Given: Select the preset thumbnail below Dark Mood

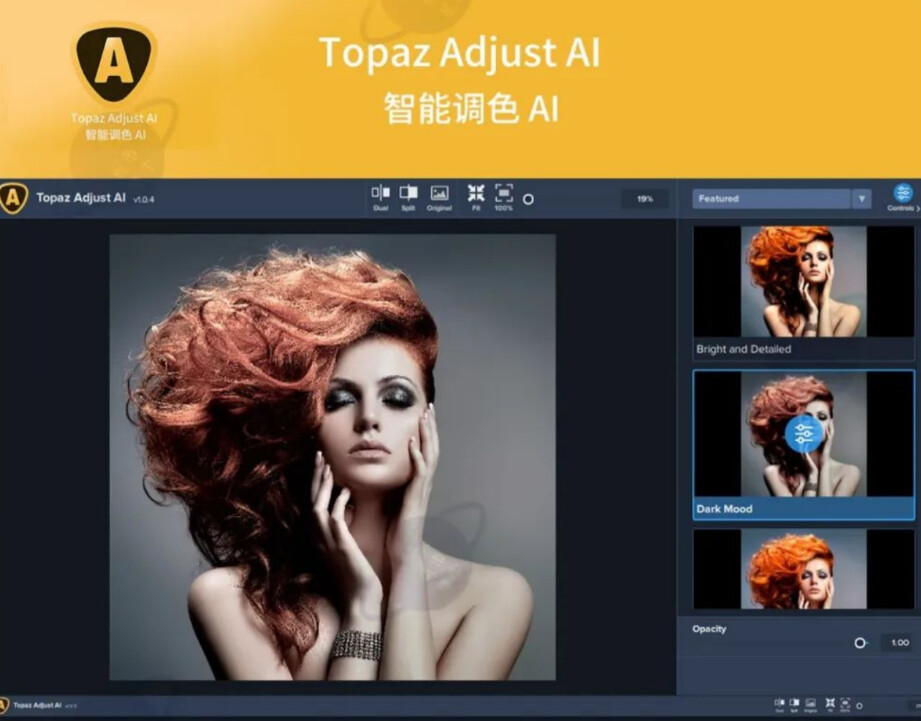Looking at the screenshot, I should pos(803,569).
